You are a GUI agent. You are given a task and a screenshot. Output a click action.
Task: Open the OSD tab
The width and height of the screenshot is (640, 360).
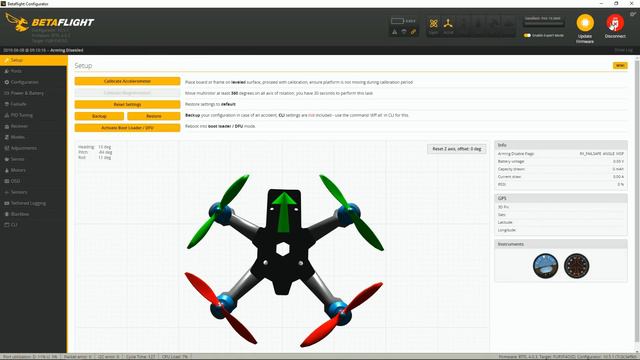click(x=33, y=181)
